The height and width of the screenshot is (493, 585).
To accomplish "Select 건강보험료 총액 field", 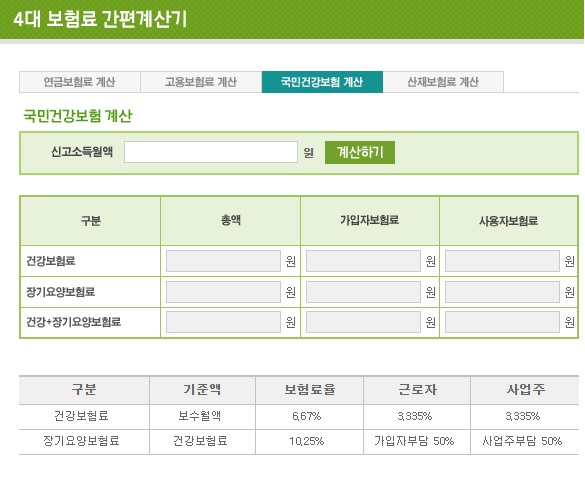I will click(223, 261).
